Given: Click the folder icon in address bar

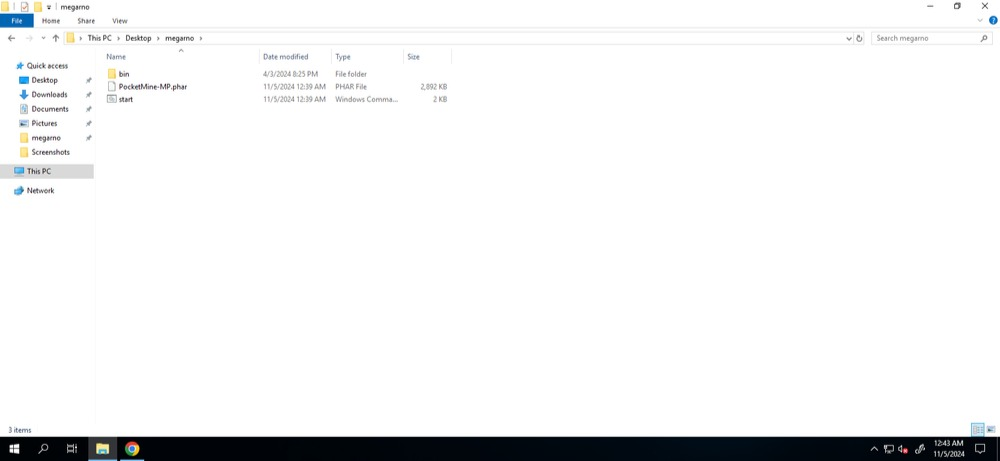Looking at the screenshot, I should (71, 38).
